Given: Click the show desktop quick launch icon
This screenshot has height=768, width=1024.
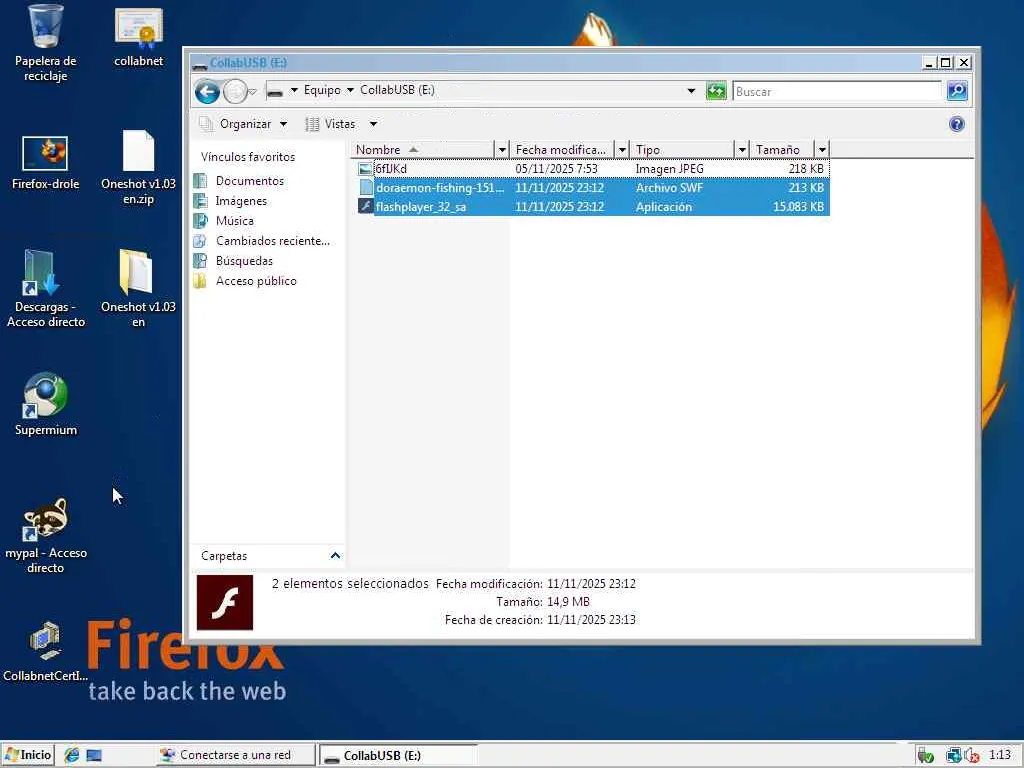Looking at the screenshot, I should point(94,756).
